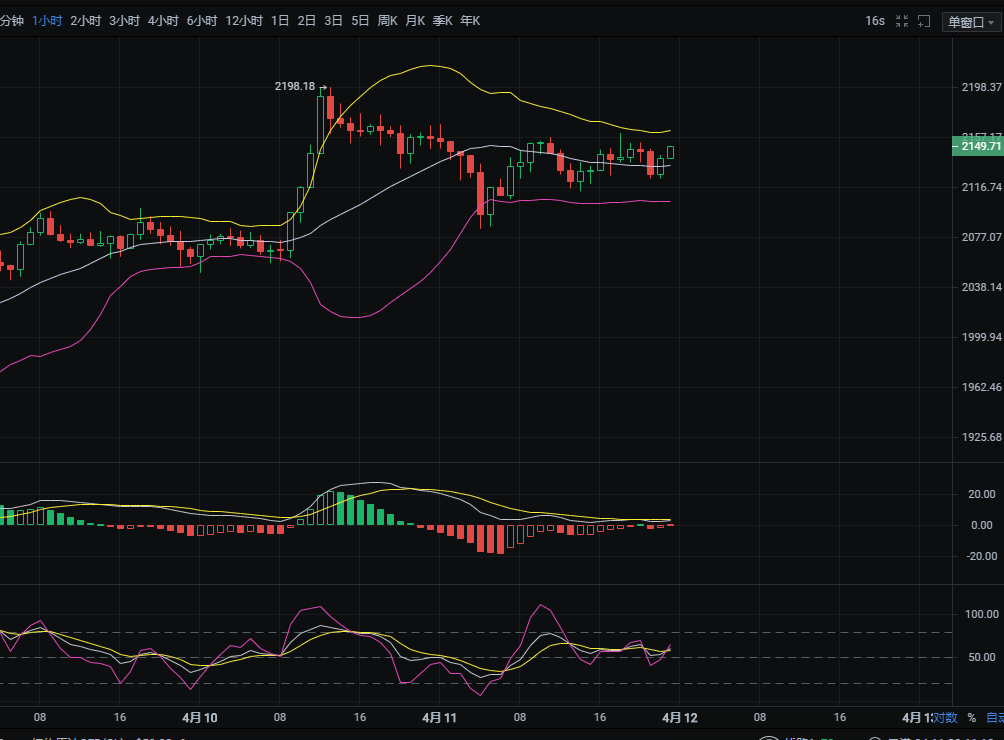Image resolution: width=1004 pixels, height=740 pixels.
Task: Select the 1日 daily timeframe
Action: tap(280, 21)
